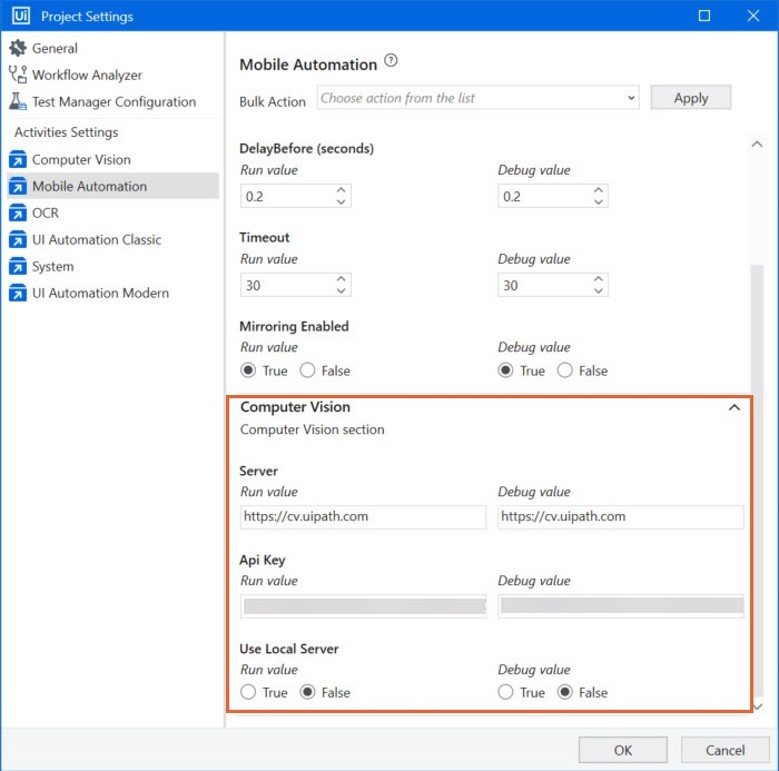The image size is (779, 771).
Task: Click the OCR sidebar icon
Action: 18,213
